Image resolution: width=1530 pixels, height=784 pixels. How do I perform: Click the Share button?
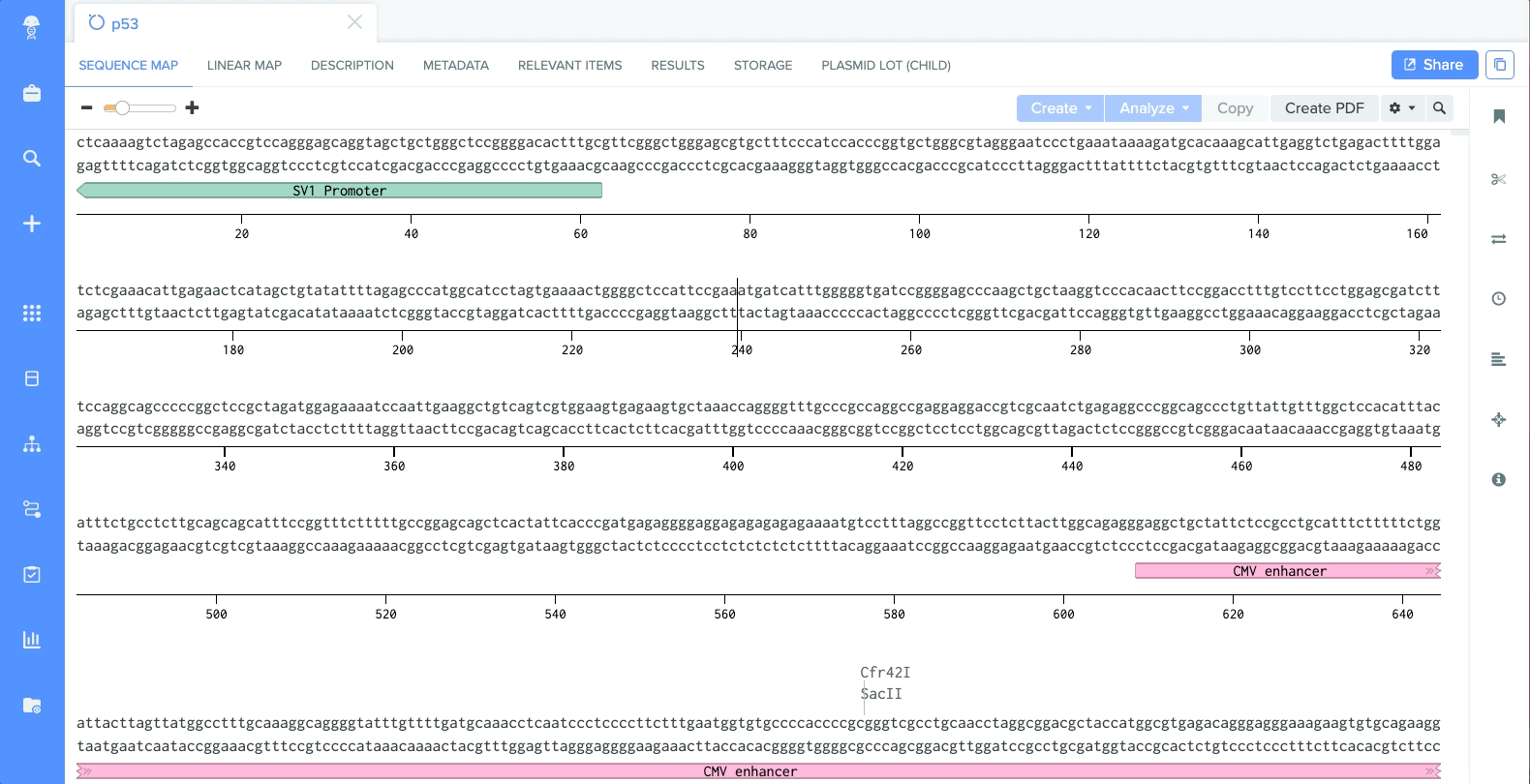point(1434,65)
